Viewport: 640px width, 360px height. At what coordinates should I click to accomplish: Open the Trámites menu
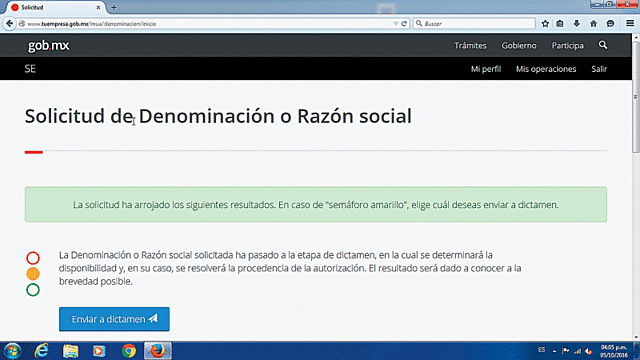[x=470, y=45]
